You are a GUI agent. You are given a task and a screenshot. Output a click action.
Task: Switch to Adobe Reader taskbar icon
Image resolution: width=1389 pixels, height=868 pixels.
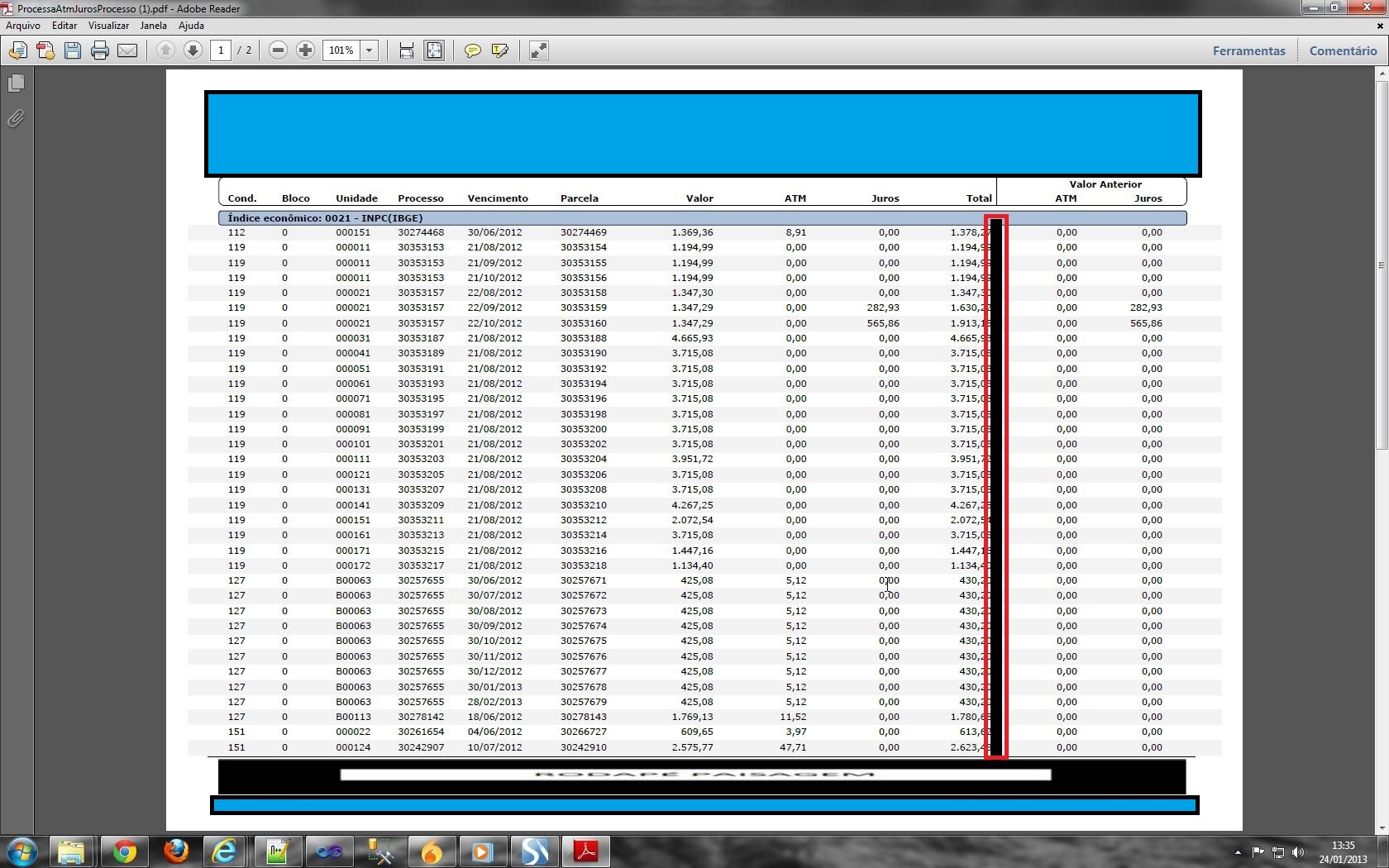click(x=585, y=851)
